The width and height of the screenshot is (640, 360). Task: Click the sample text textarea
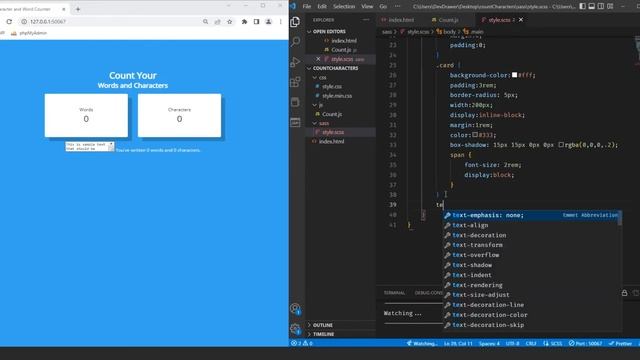89,147
